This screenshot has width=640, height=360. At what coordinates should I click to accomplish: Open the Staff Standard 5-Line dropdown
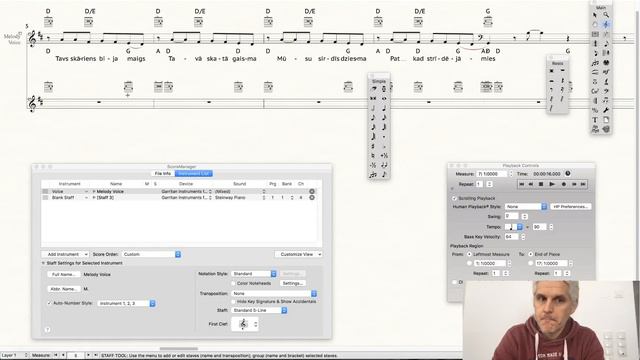pos(259,311)
